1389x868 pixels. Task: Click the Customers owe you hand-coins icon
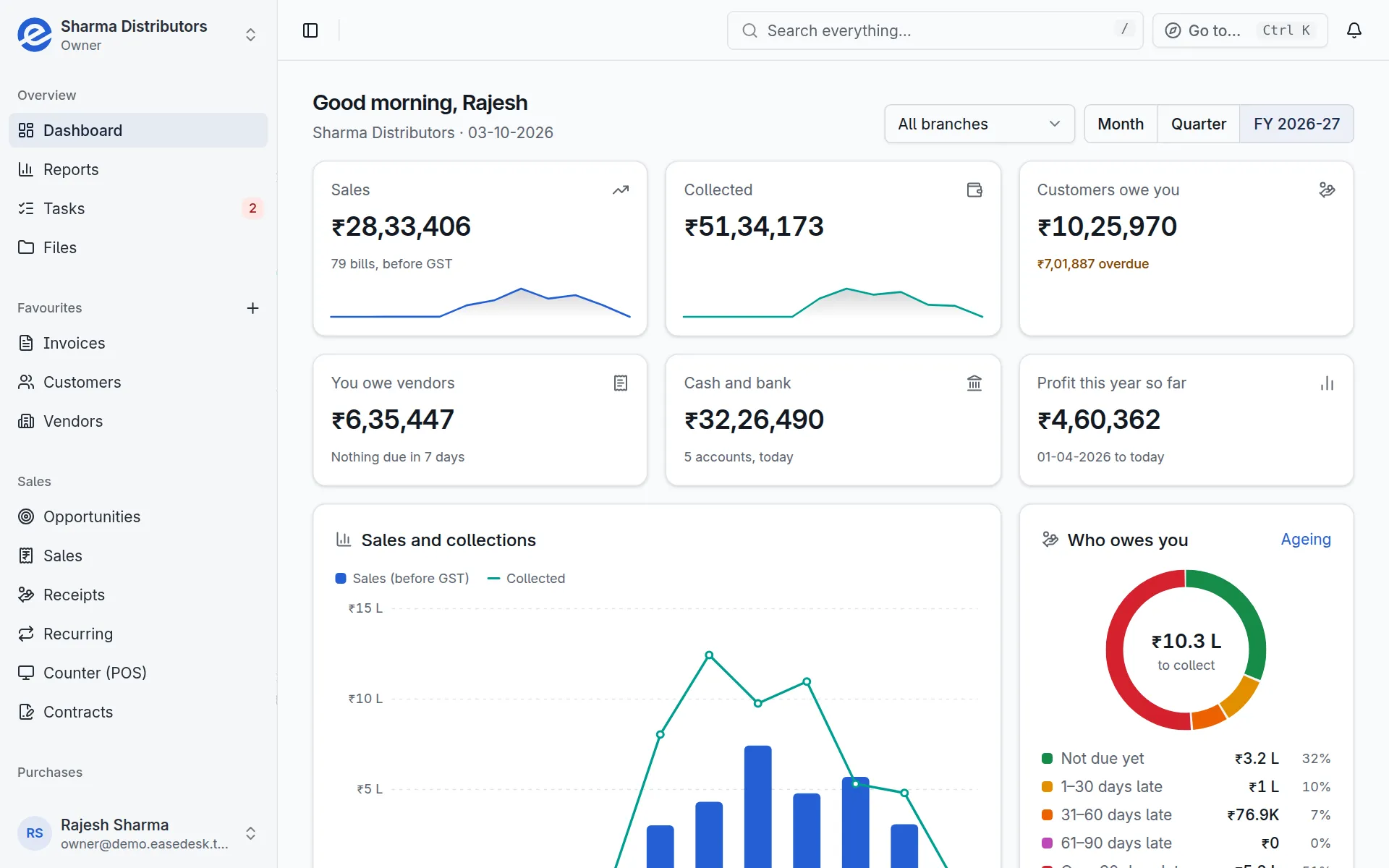pyautogui.click(x=1327, y=190)
